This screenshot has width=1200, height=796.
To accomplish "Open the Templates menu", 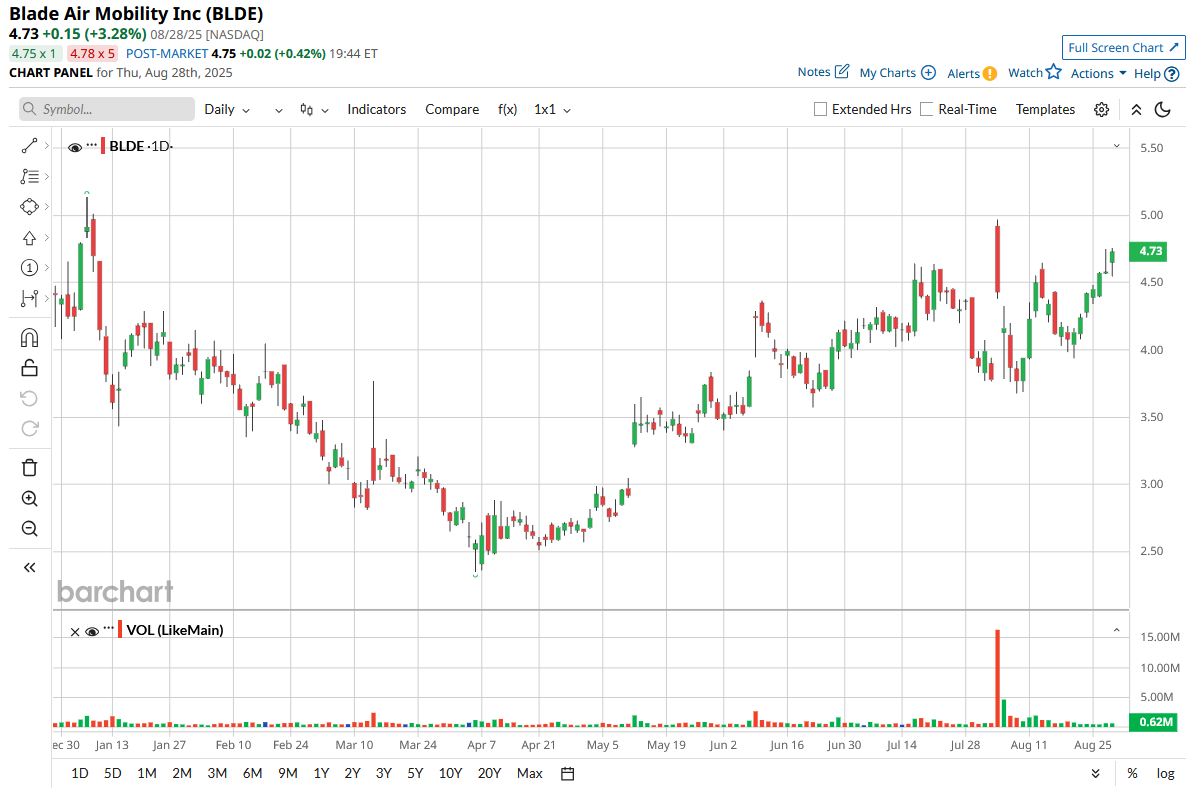I will pyautogui.click(x=1045, y=110).
